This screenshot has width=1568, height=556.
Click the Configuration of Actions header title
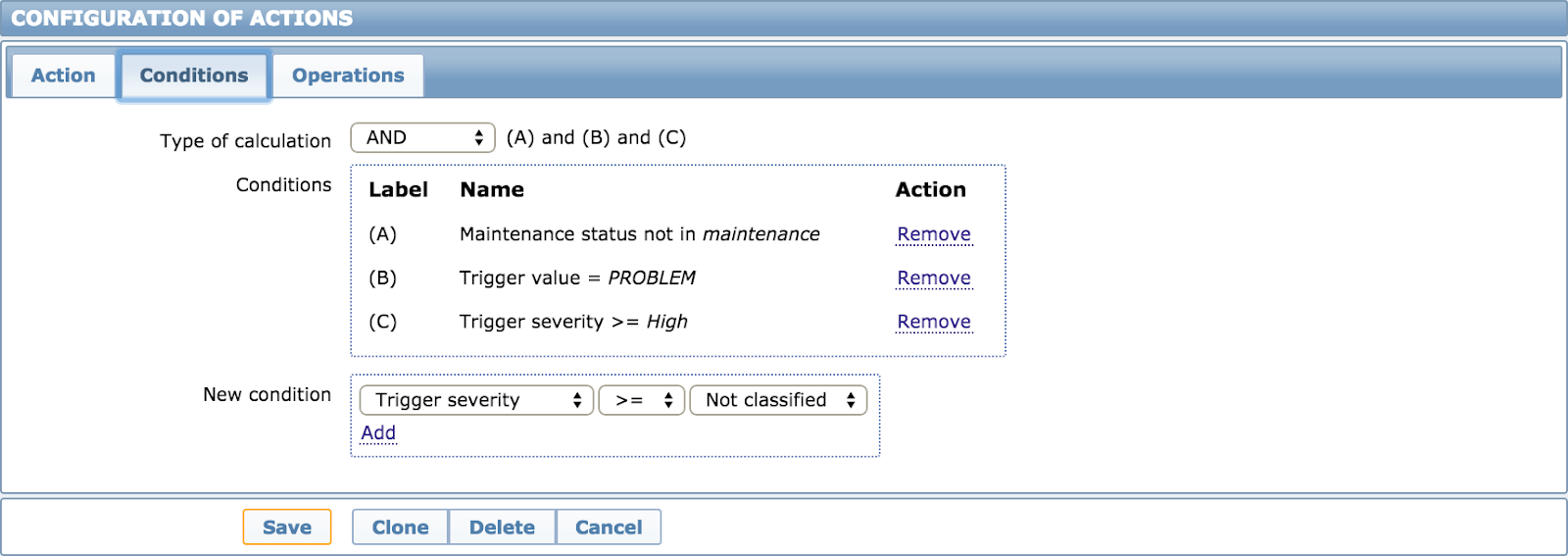182,19
